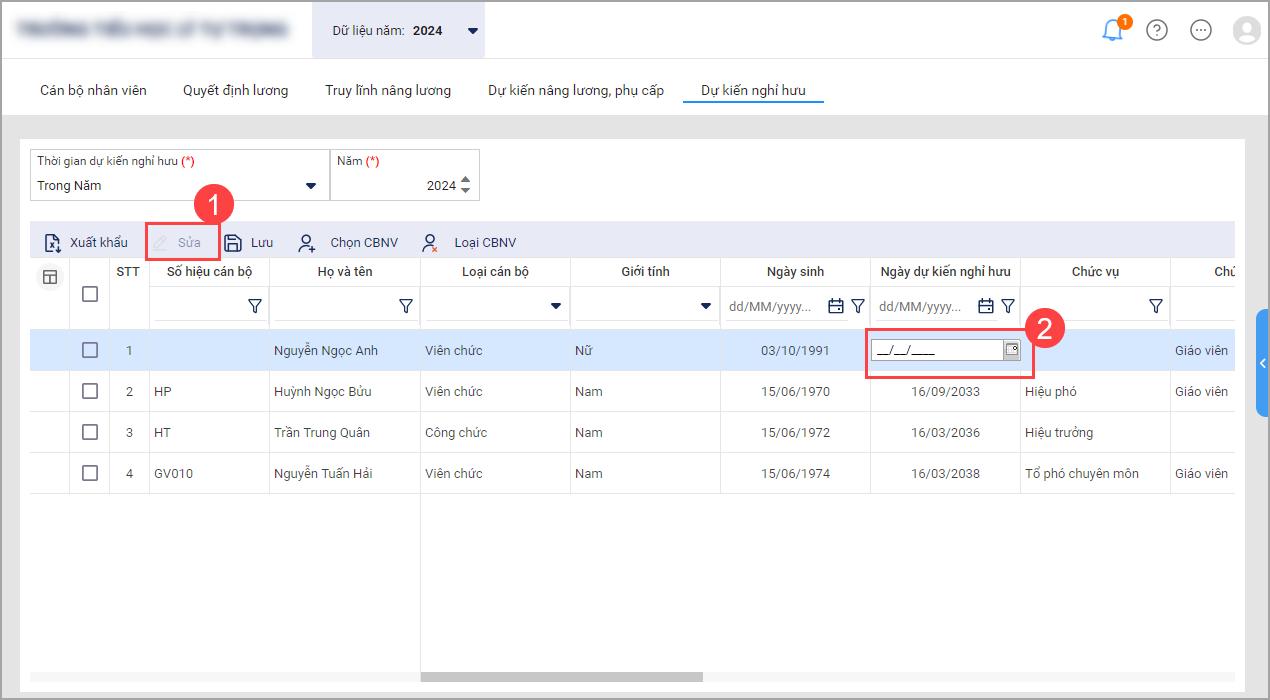Click the Hiệu trưởng position cell
Image resolution: width=1270 pixels, height=700 pixels.
(x=1059, y=432)
